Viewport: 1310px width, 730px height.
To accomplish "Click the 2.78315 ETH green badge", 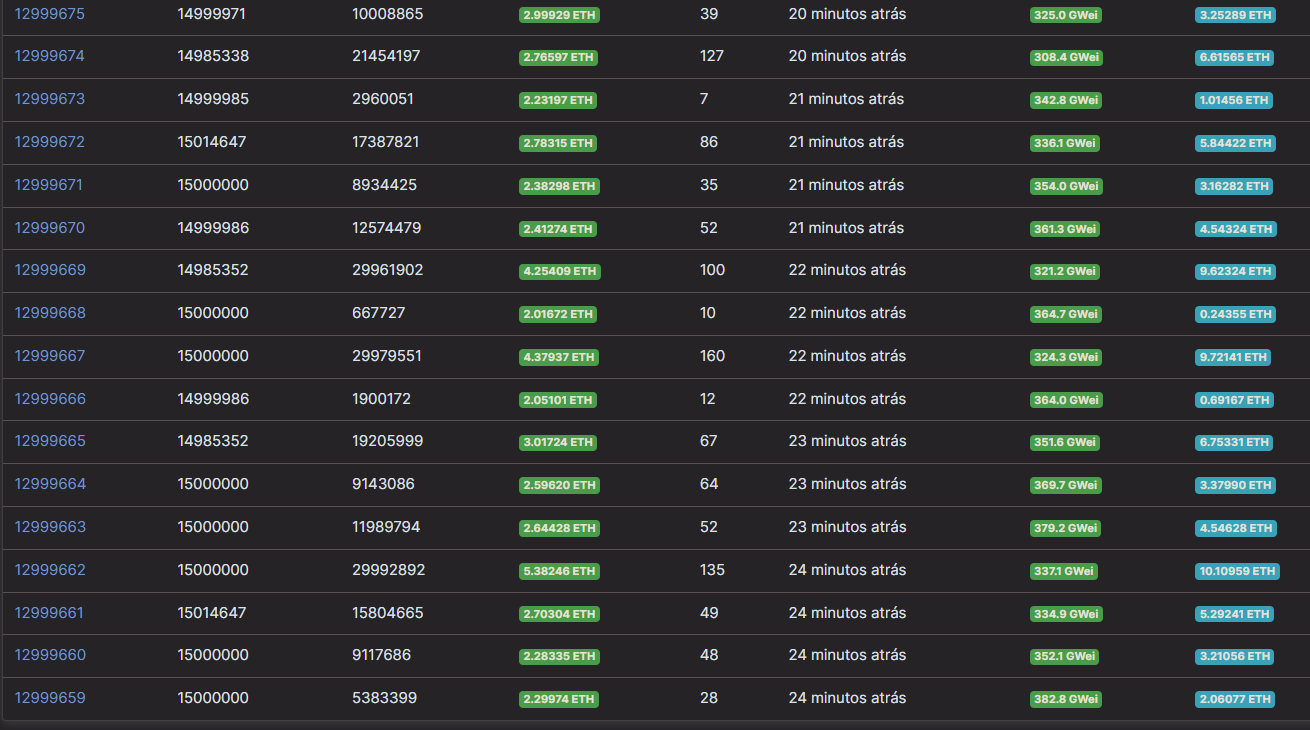I will (558, 143).
